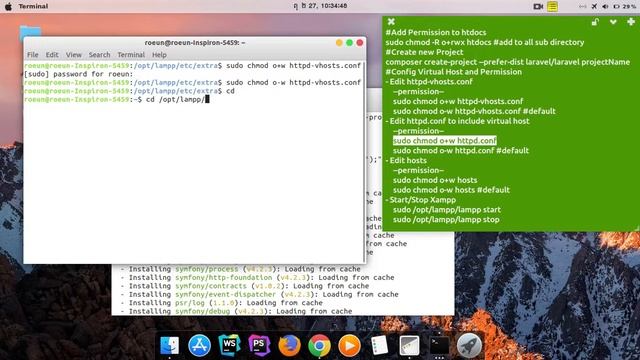The height and width of the screenshot is (360, 640).
Task: Click 'Installing psr/log' line in back terminal
Action: 221,303
